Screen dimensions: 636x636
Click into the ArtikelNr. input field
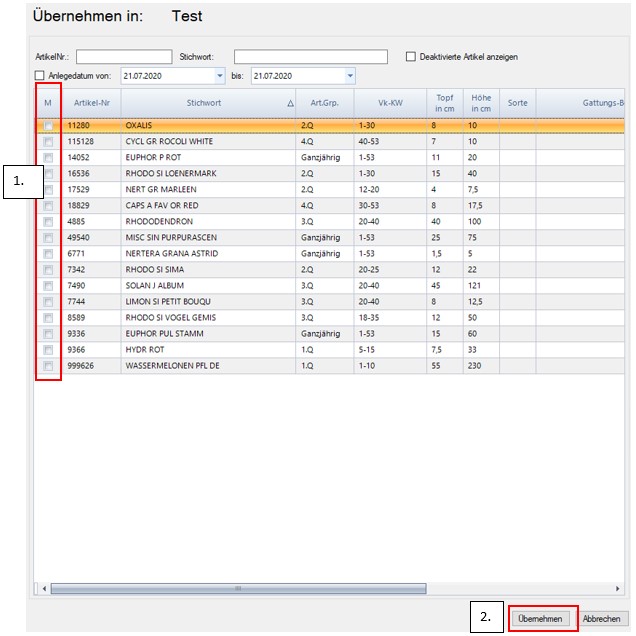pos(109,57)
